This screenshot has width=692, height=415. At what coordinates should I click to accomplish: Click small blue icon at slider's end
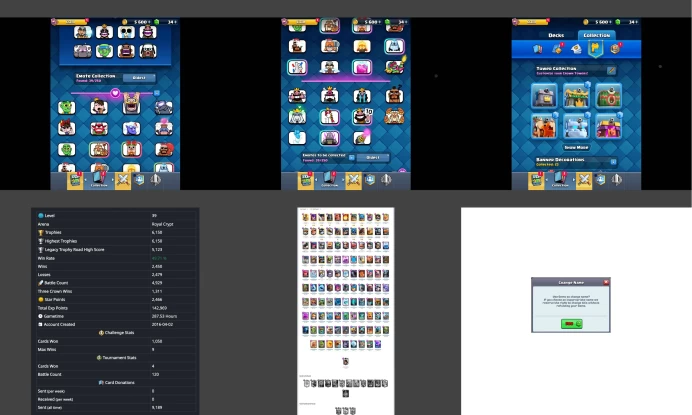pos(156,93)
